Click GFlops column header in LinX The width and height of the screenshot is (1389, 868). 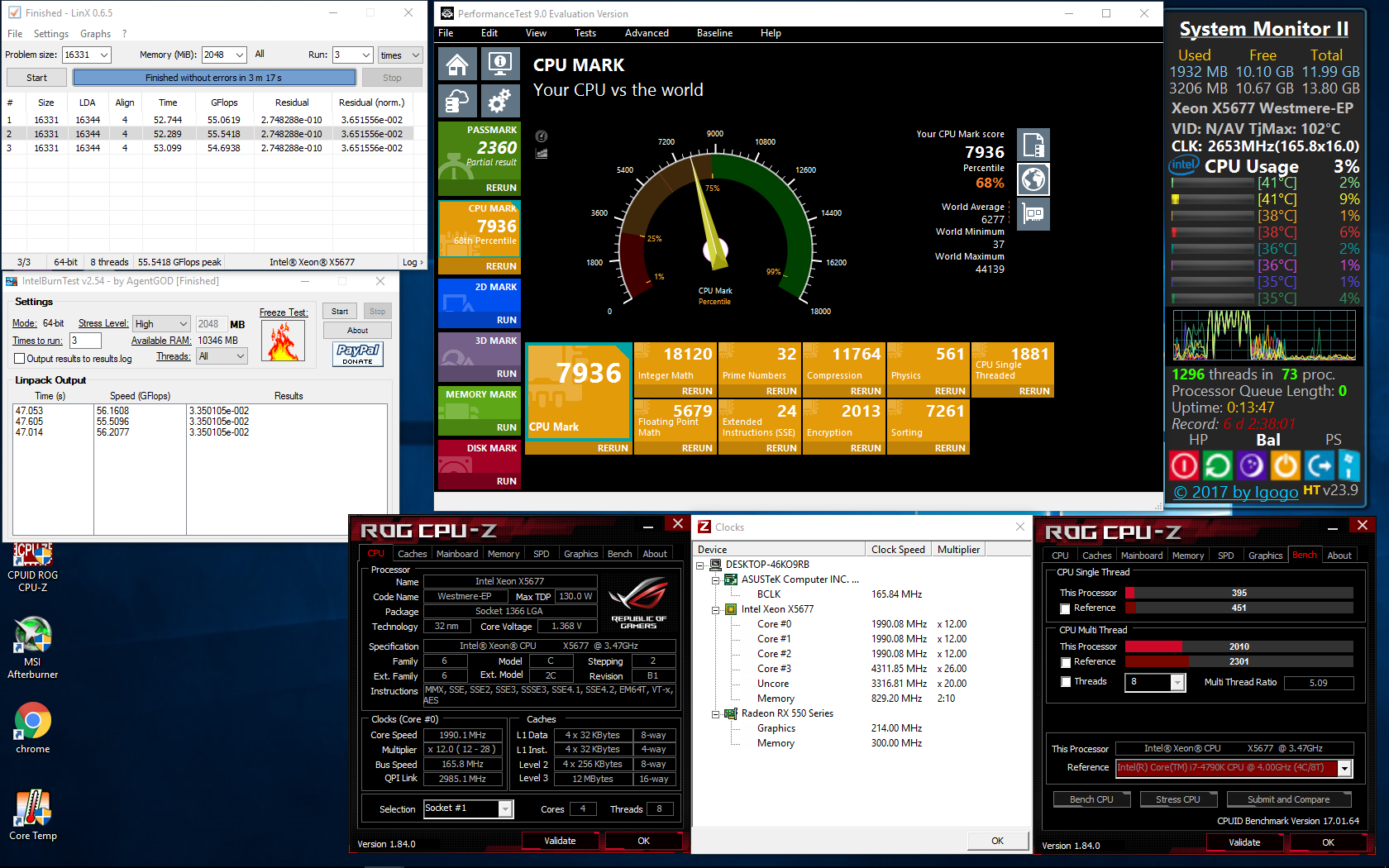(x=224, y=103)
